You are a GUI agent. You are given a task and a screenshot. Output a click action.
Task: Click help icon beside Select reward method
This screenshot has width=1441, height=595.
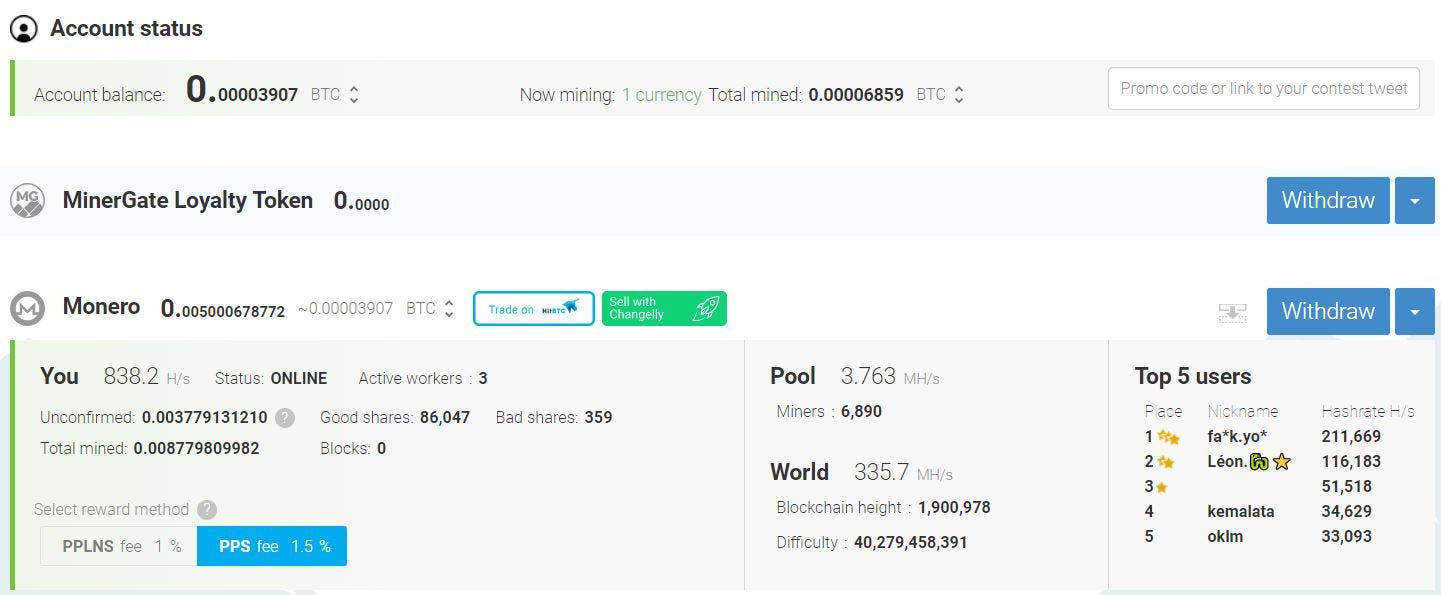207,510
